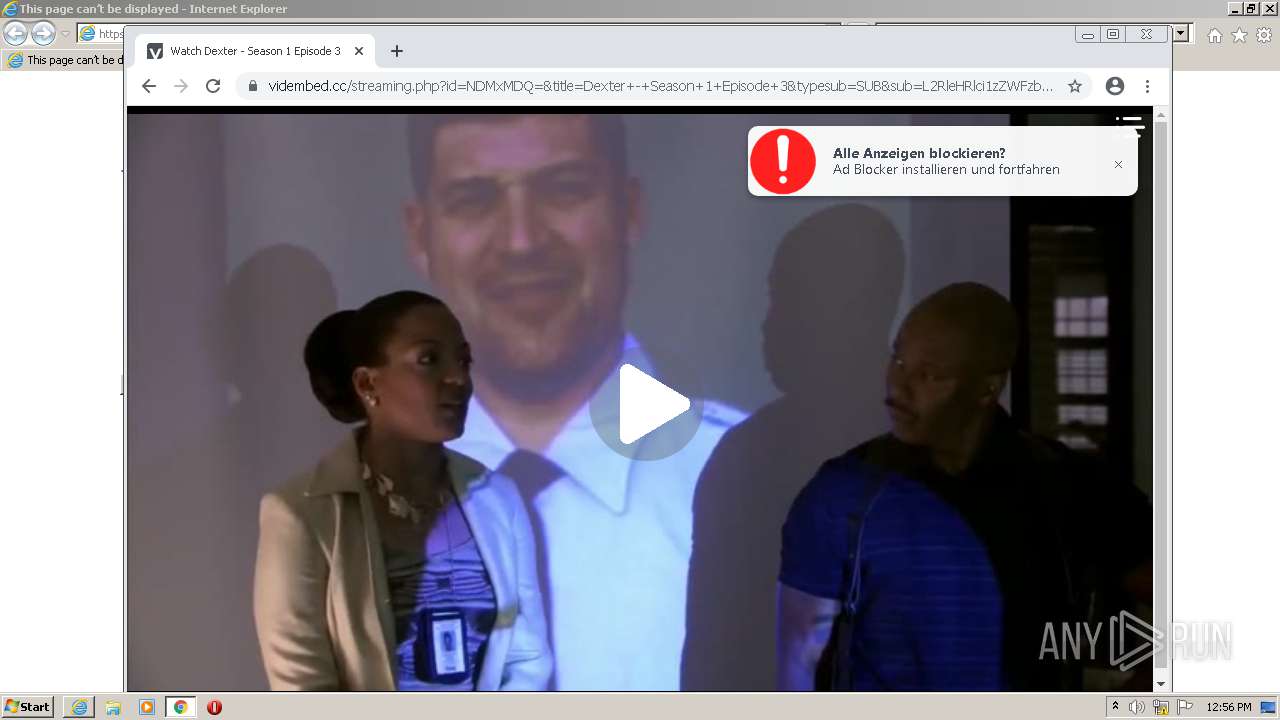Open a new Chrome tab

397,51
